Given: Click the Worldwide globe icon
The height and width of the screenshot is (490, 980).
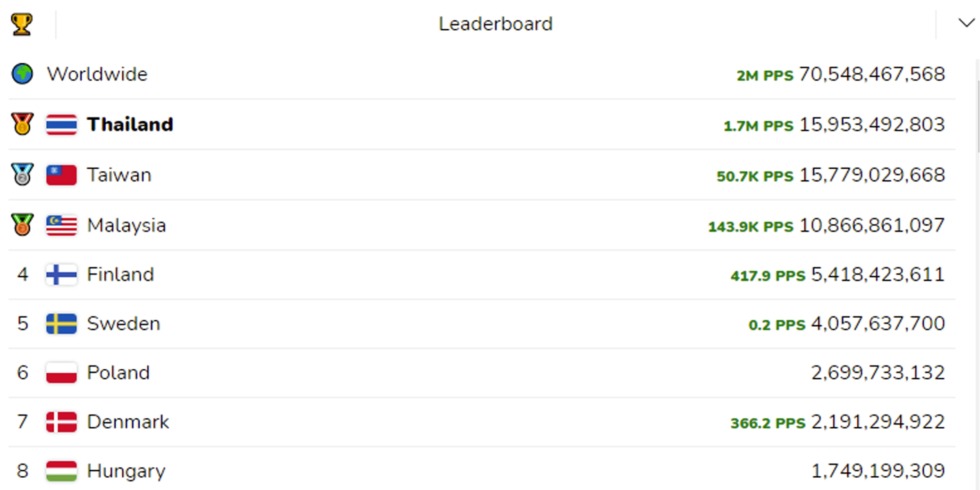Looking at the screenshot, I should [22, 74].
